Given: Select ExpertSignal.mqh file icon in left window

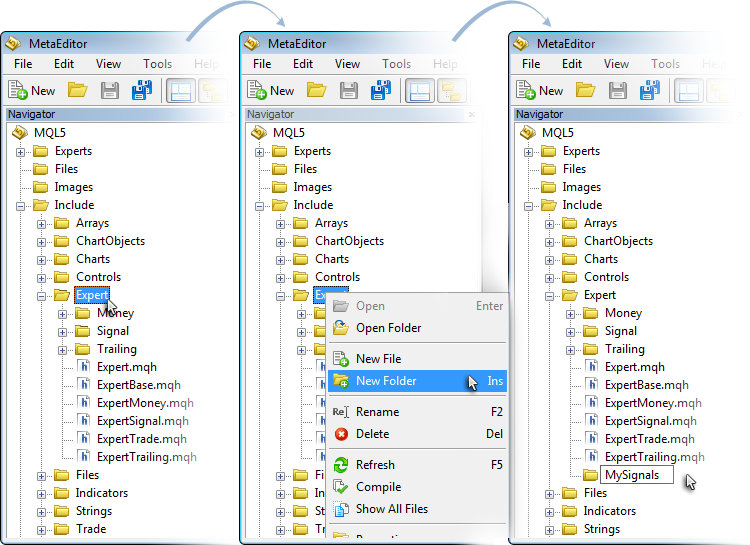Looking at the screenshot, I should coord(84,421).
